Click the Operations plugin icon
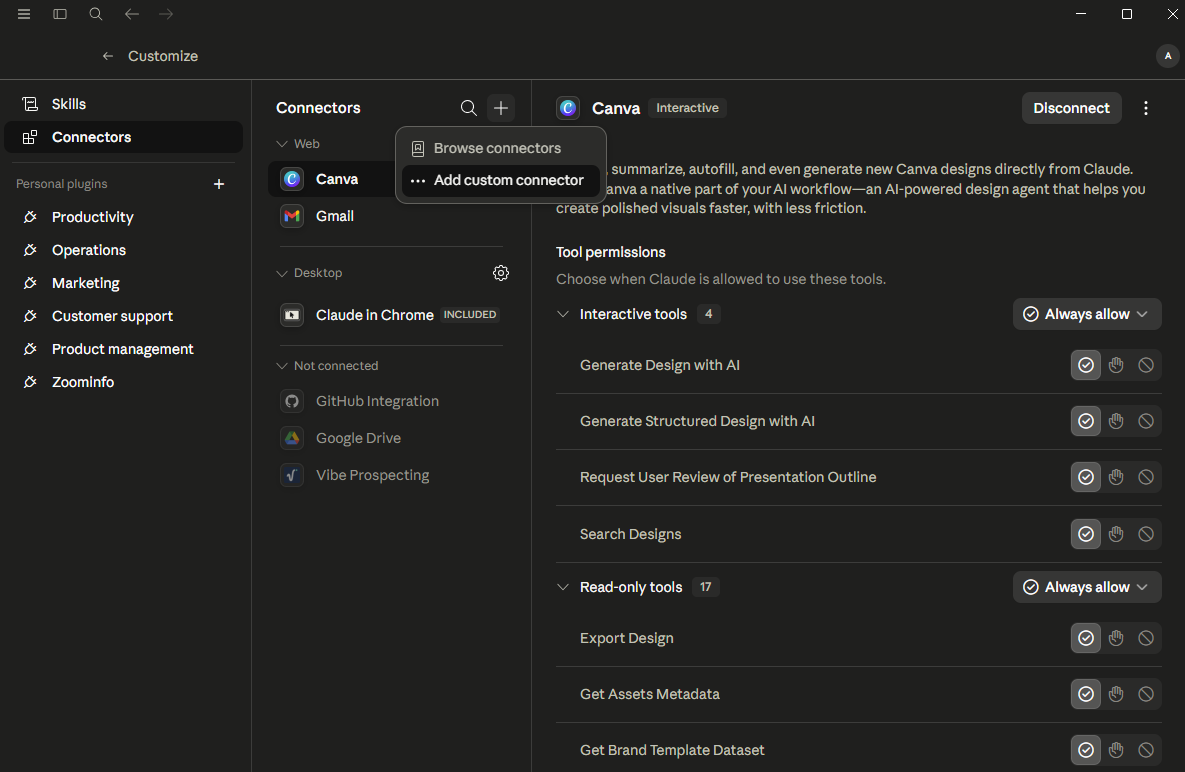The image size is (1185, 772). pos(30,250)
